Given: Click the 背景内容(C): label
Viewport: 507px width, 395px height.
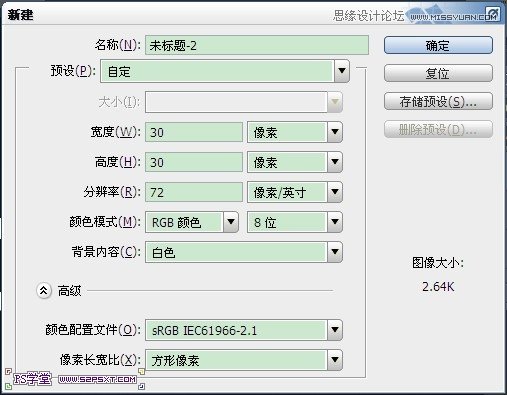Looking at the screenshot, I should [x=106, y=252].
